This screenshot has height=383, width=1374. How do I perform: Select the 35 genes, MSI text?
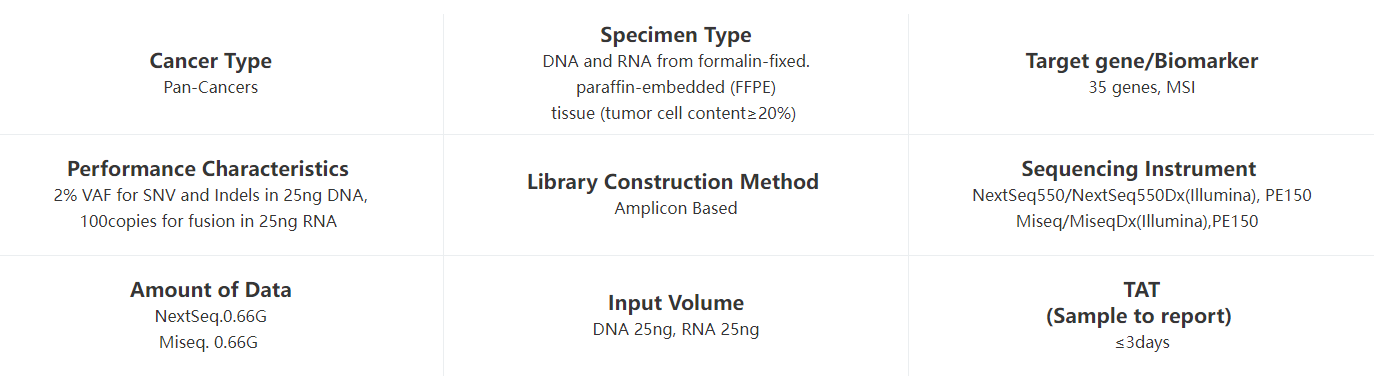coord(1141,87)
